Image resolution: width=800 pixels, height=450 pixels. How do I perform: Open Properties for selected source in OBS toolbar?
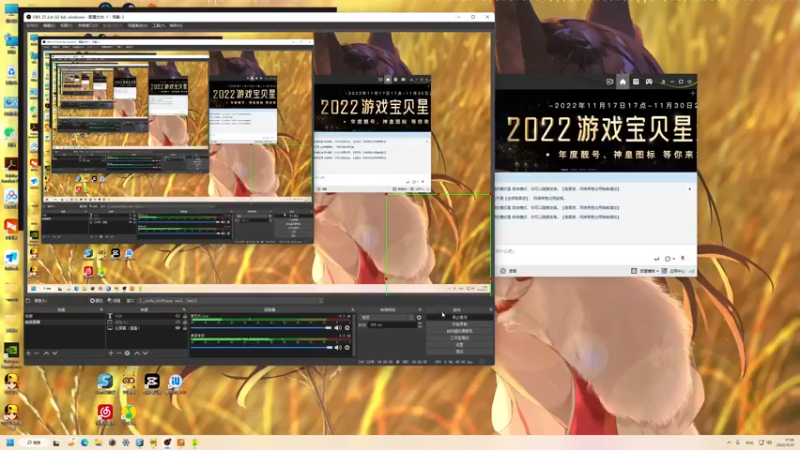96,301
